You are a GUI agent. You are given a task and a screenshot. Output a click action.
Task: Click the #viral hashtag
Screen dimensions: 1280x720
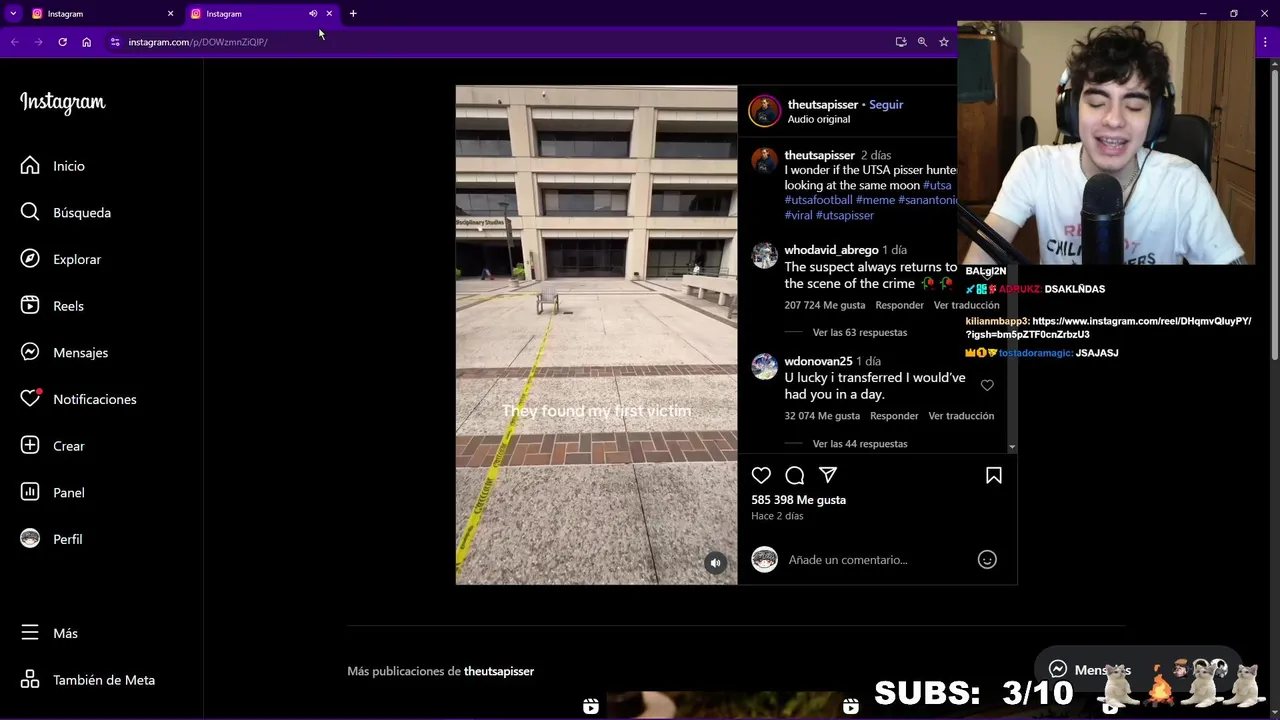point(798,215)
